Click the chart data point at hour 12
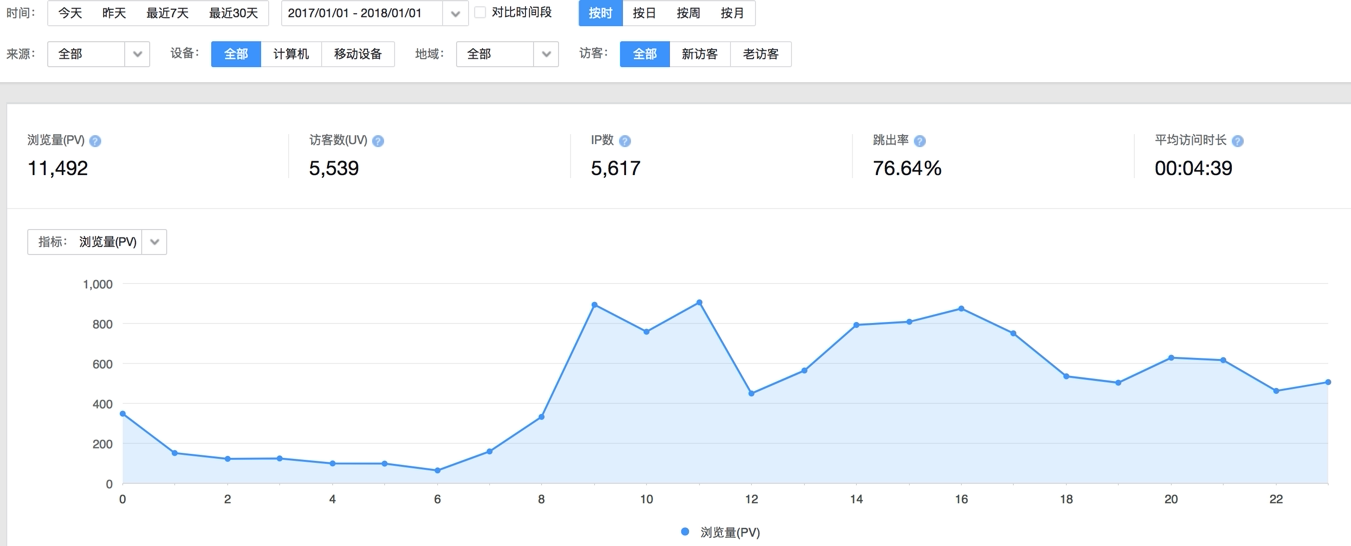 pos(751,393)
